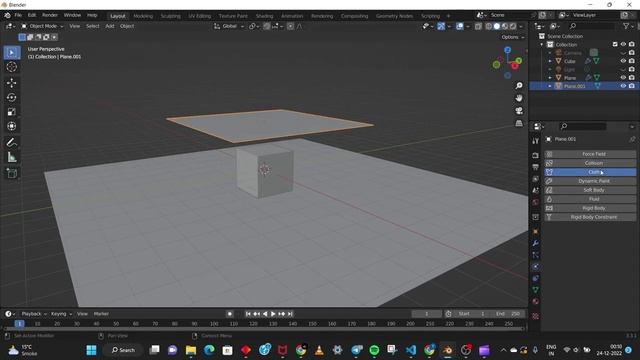Collapse the Collection tree
Viewport: 640px width, 360px height.
tap(542, 44)
